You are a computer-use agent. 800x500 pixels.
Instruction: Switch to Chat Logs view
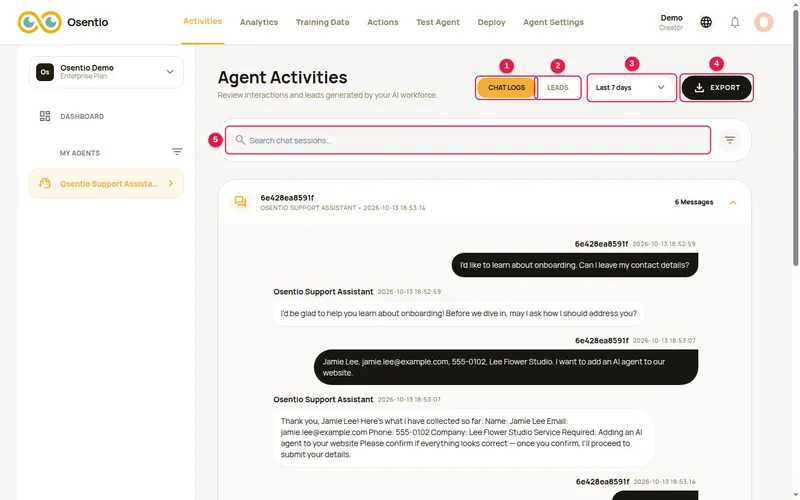coord(506,88)
